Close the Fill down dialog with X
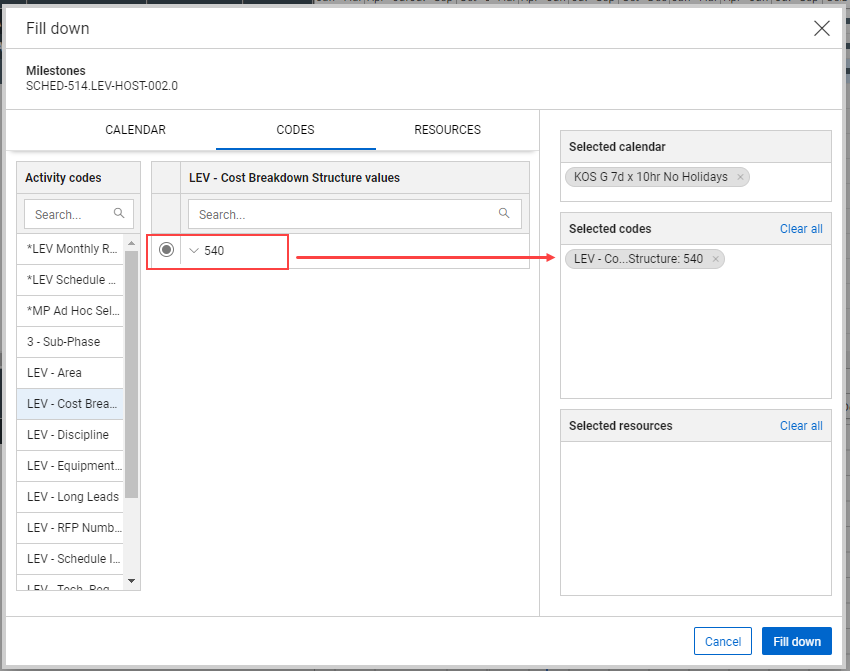The image size is (850, 671). pyautogui.click(x=822, y=28)
